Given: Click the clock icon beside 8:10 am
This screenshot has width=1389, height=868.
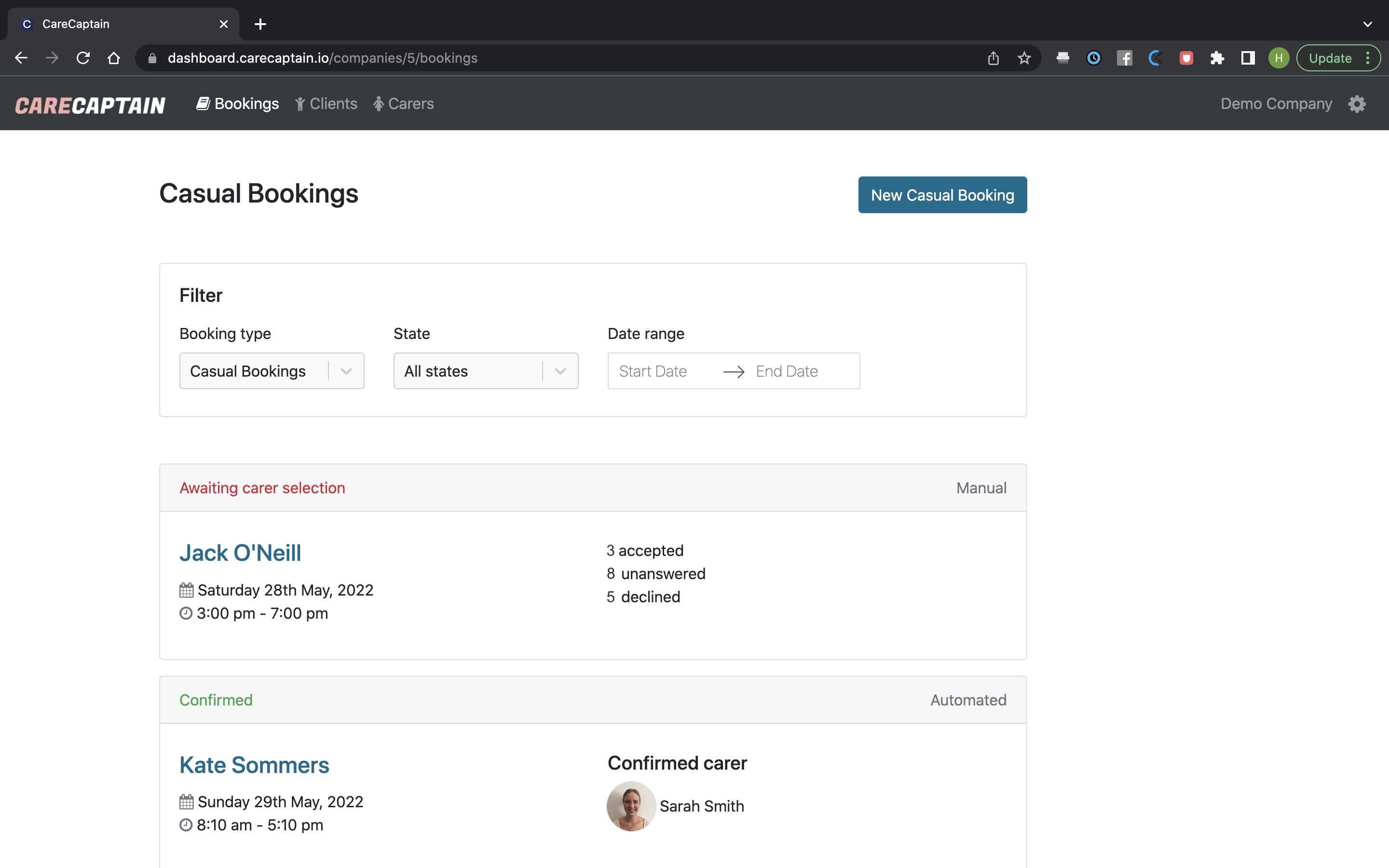Looking at the screenshot, I should pyautogui.click(x=185, y=825).
